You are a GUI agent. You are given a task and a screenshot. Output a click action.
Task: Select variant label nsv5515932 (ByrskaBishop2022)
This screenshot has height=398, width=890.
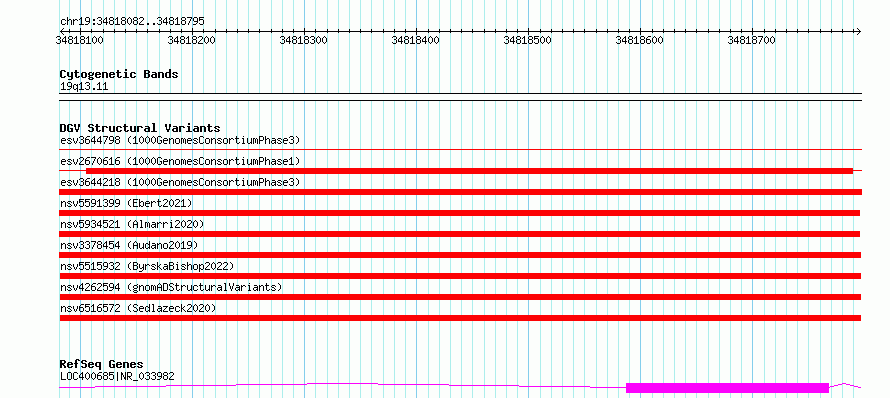147,266
